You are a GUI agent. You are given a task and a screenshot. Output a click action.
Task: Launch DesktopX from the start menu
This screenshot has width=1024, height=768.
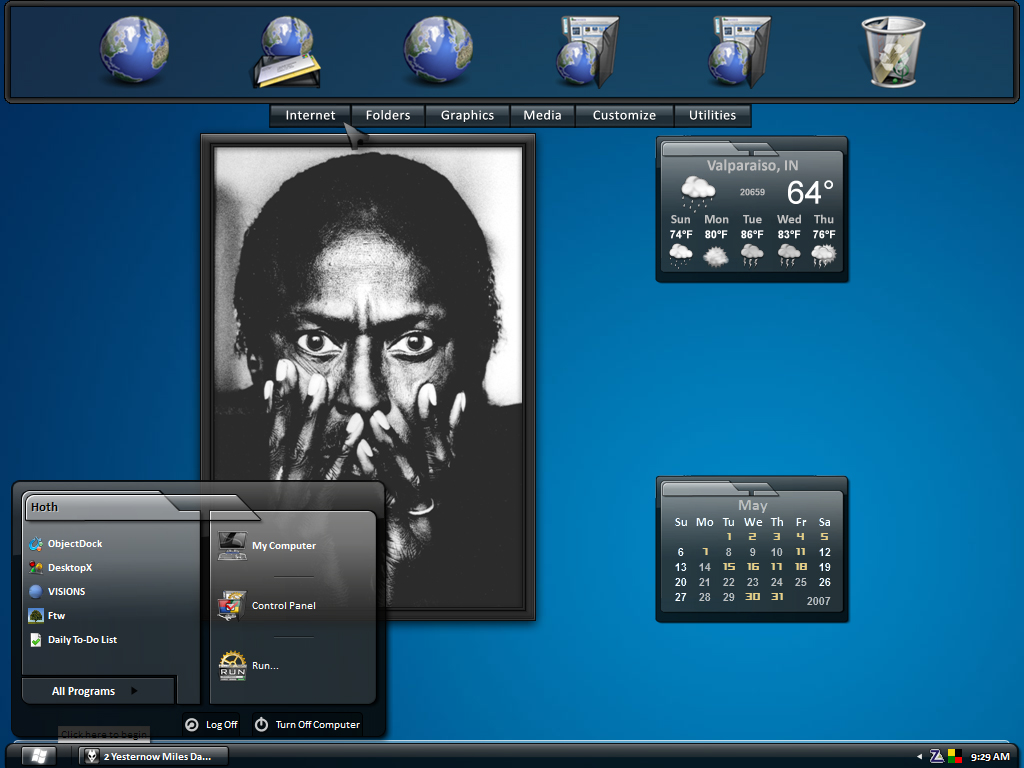[61, 568]
